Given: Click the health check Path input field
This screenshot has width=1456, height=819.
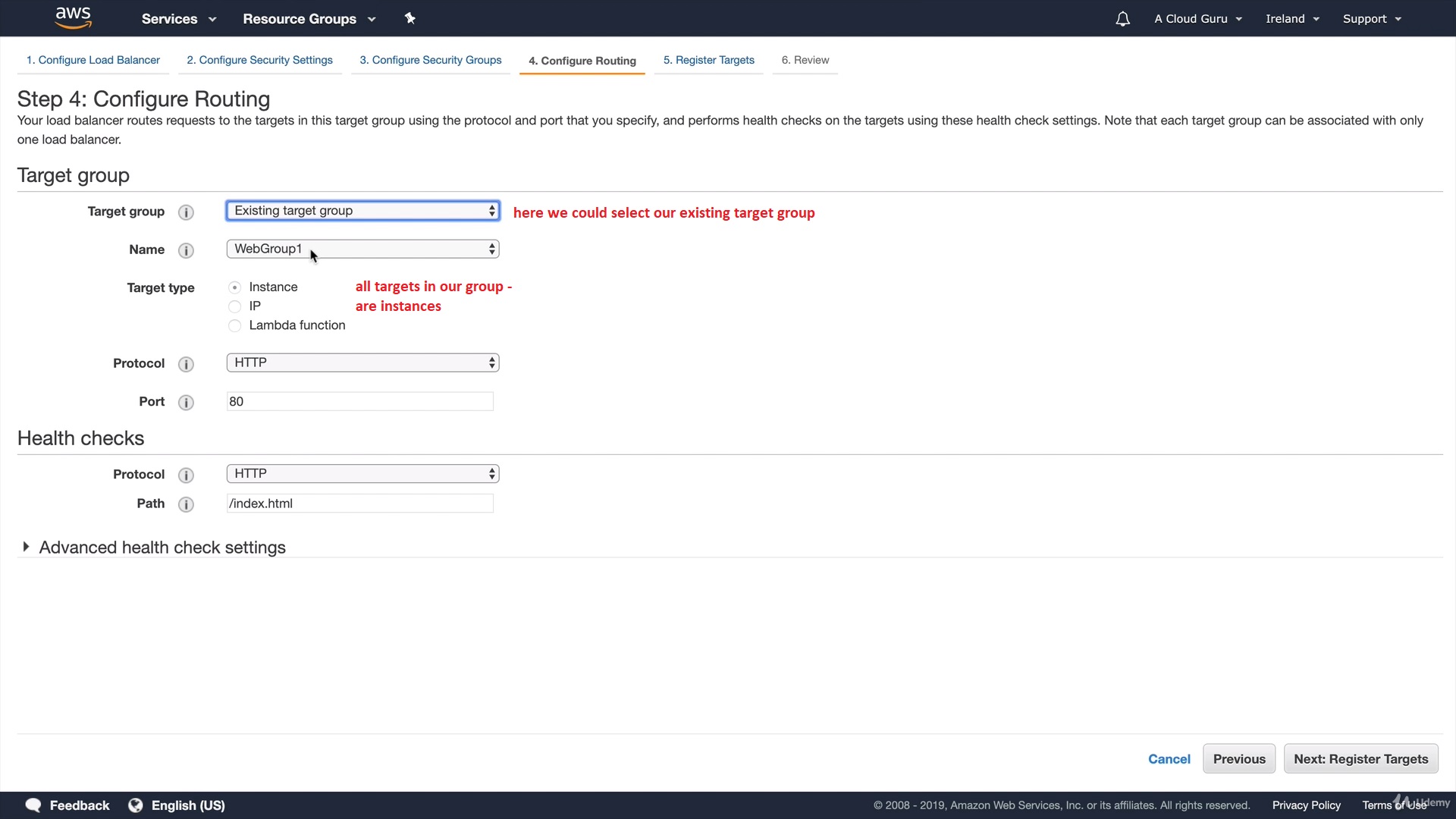Looking at the screenshot, I should click(x=359, y=504).
